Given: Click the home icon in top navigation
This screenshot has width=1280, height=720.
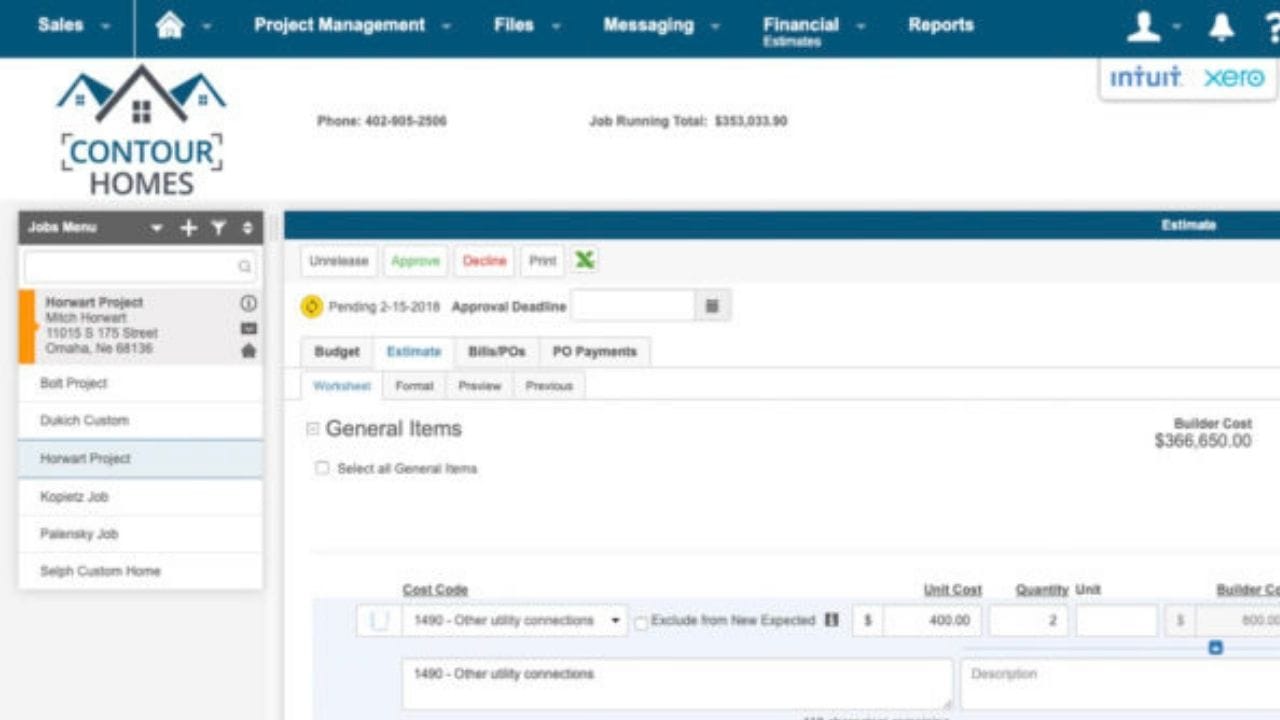Looking at the screenshot, I should click(x=170, y=27).
